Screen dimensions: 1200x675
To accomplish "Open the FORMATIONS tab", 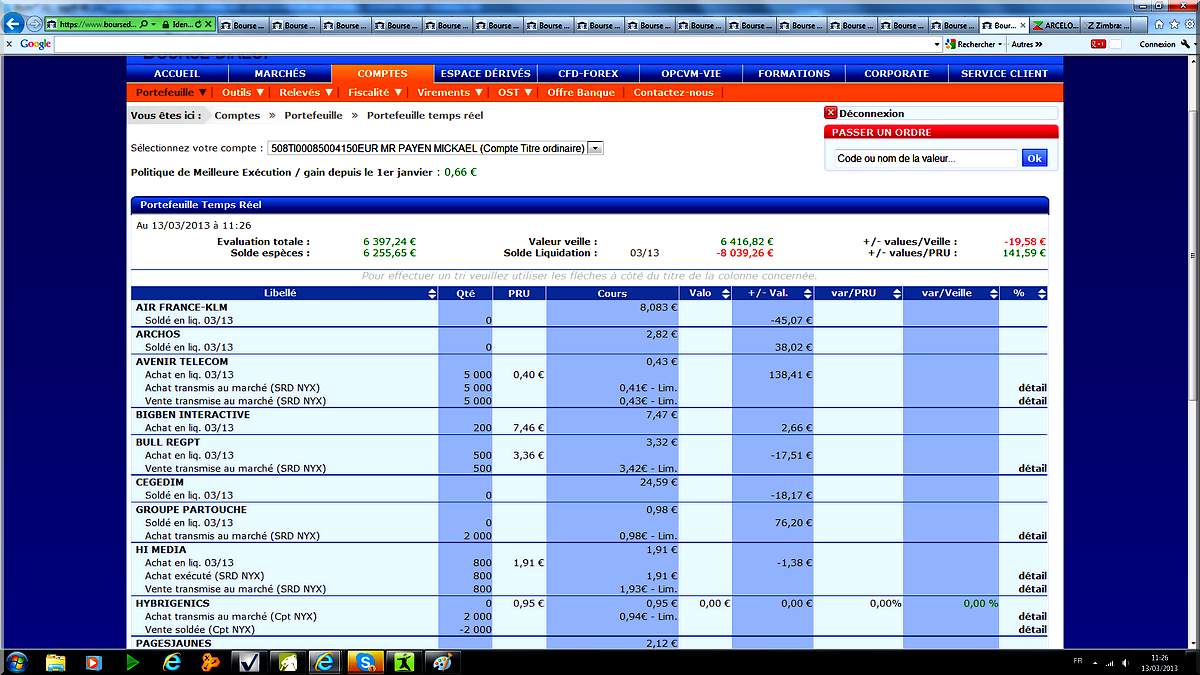I will [x=794, y=73].
